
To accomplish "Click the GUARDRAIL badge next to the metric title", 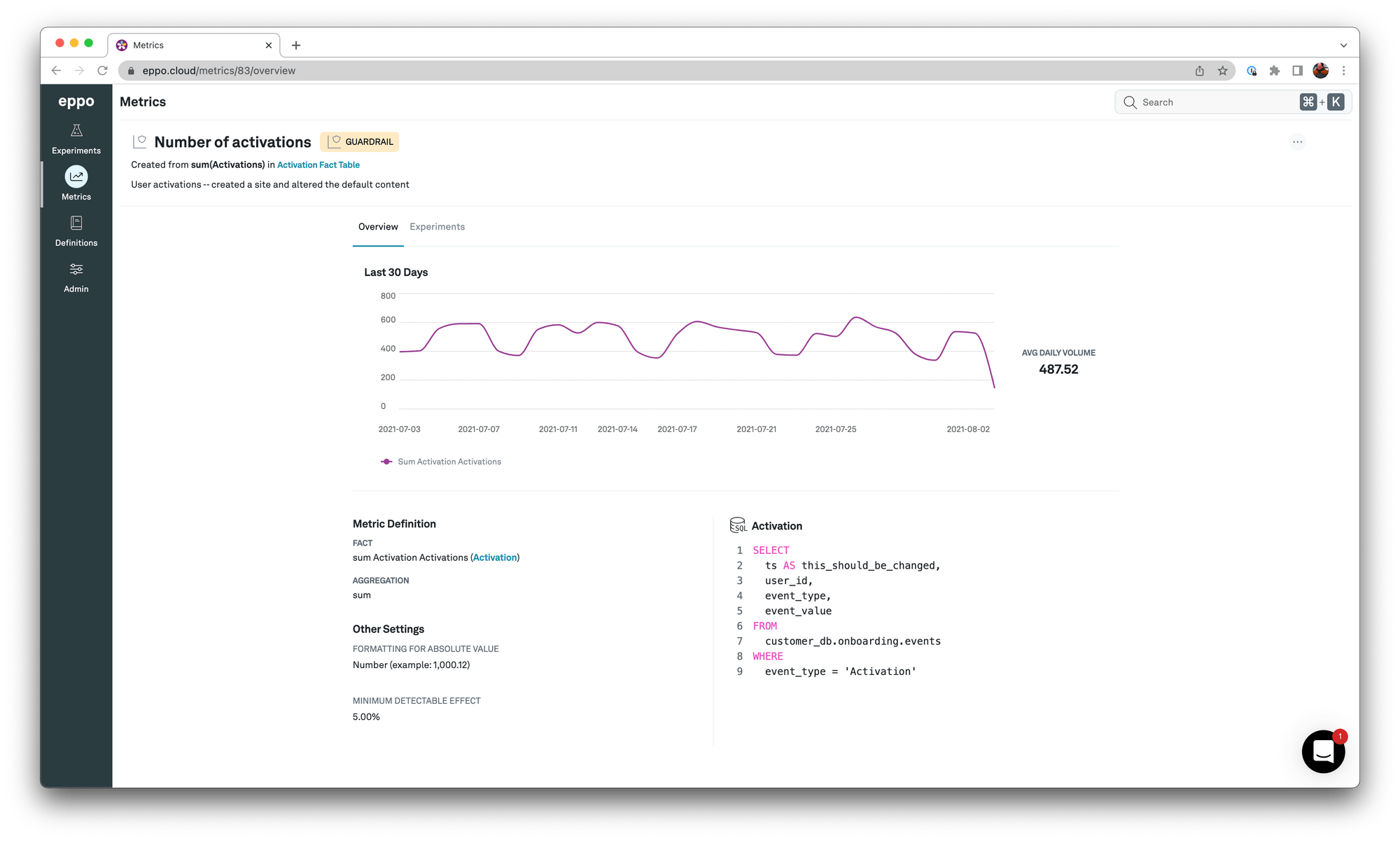I will click(x=360, y=141).
